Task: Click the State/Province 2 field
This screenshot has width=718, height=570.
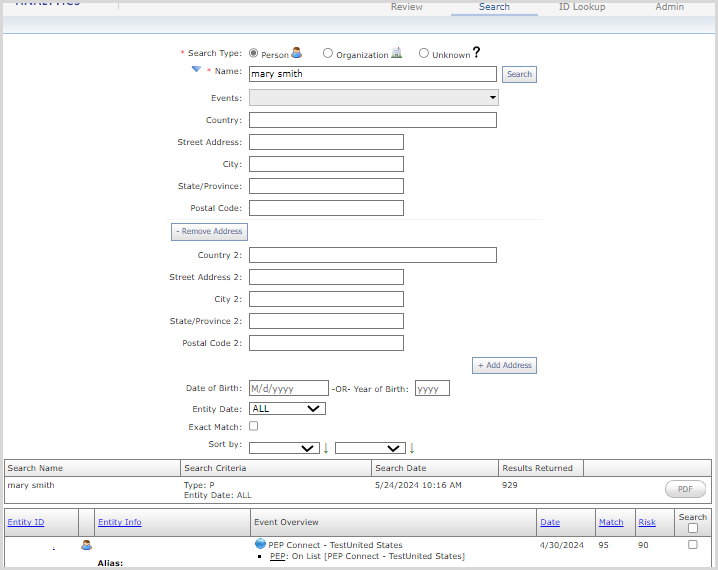Action: (326, 321)
